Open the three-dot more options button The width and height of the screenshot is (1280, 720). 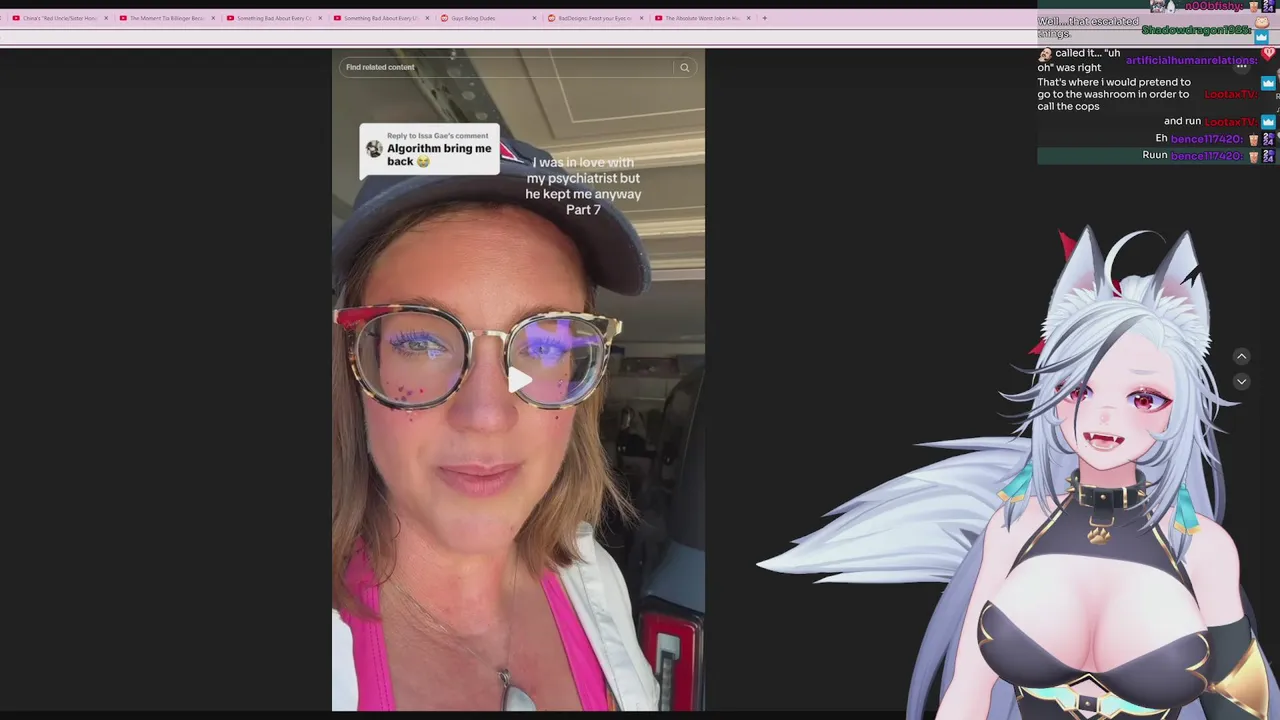[x=1242, y=66]
